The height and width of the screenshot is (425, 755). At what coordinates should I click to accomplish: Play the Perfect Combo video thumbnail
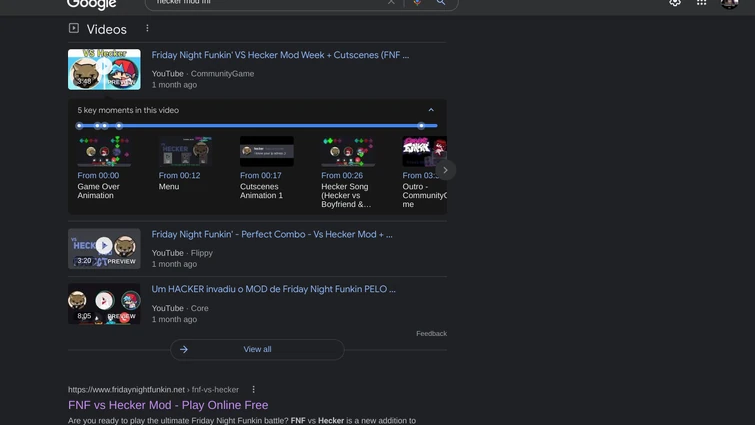point(104,249)
